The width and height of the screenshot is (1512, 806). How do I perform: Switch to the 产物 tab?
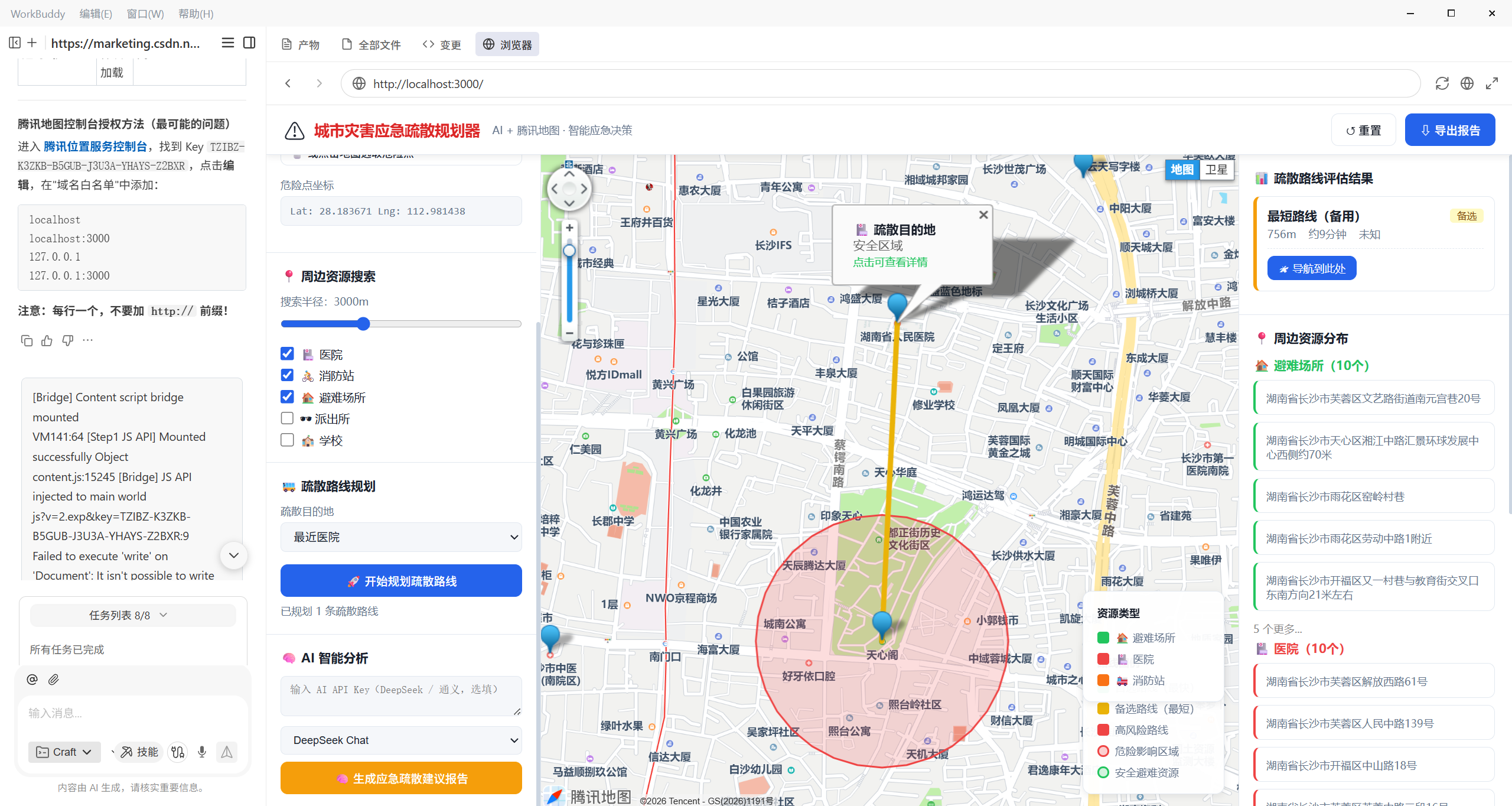click(x=301, y=44)
